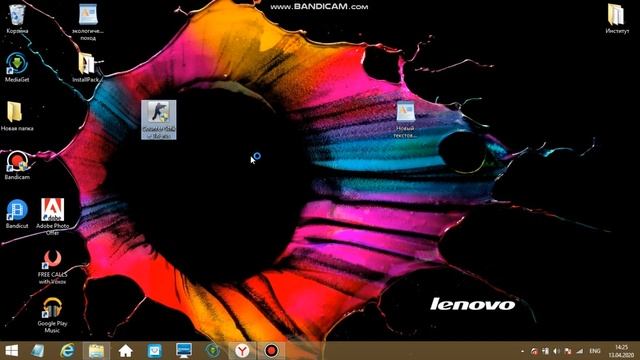Click the white house taskbar icon
Screen dimensions: 640x360
tap(125, 351)
